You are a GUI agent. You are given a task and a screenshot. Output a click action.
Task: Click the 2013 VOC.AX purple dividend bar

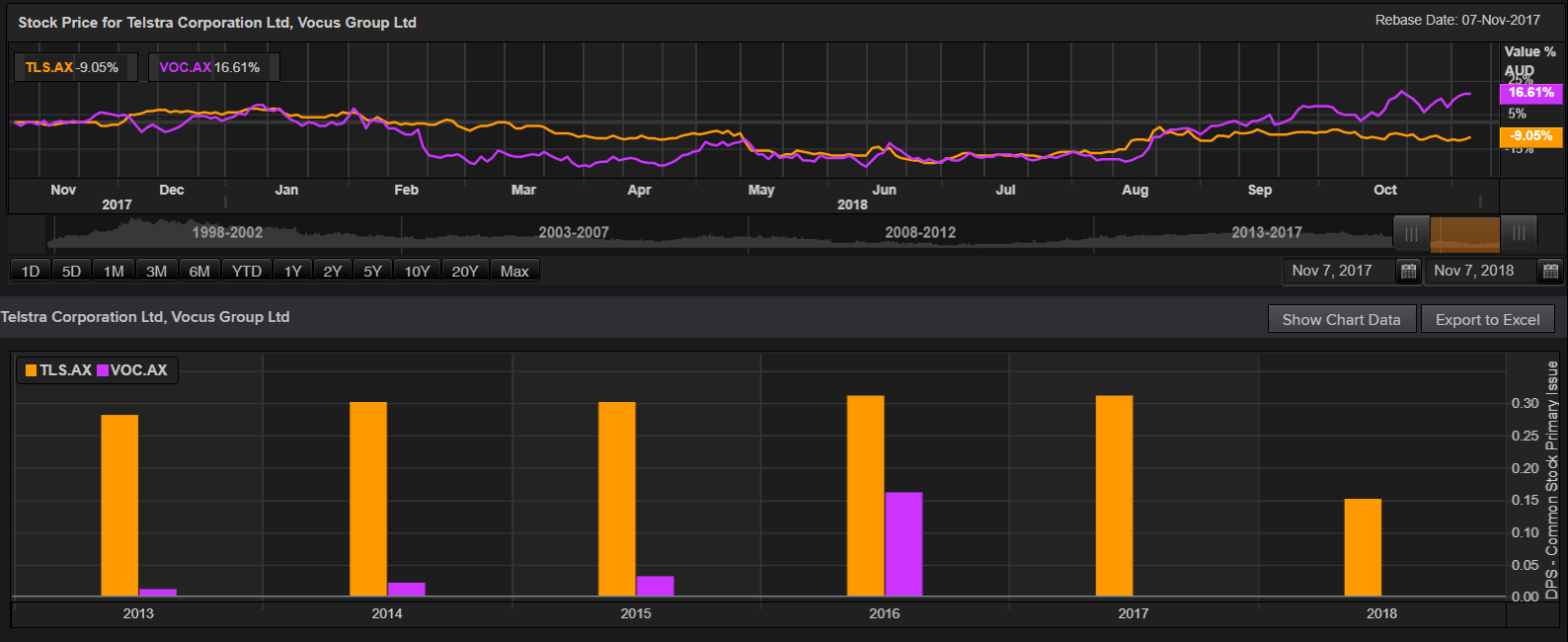(x=158, y=593)
